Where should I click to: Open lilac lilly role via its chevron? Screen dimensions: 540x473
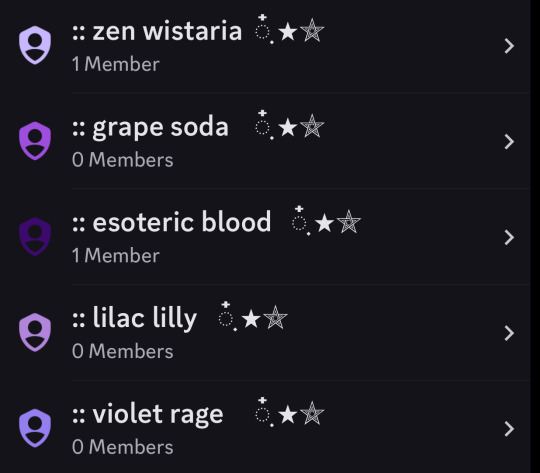(x=509, y=333)
